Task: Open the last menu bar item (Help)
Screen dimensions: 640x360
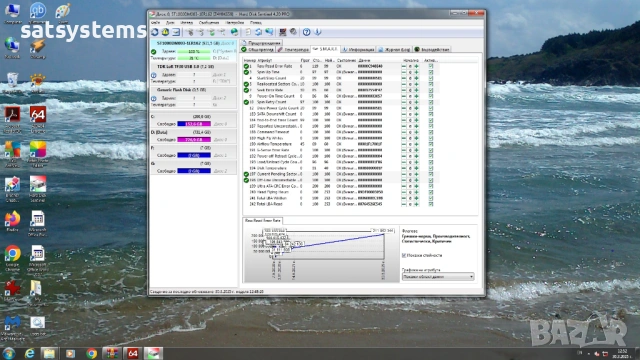Action: click(x=256, y=22)
